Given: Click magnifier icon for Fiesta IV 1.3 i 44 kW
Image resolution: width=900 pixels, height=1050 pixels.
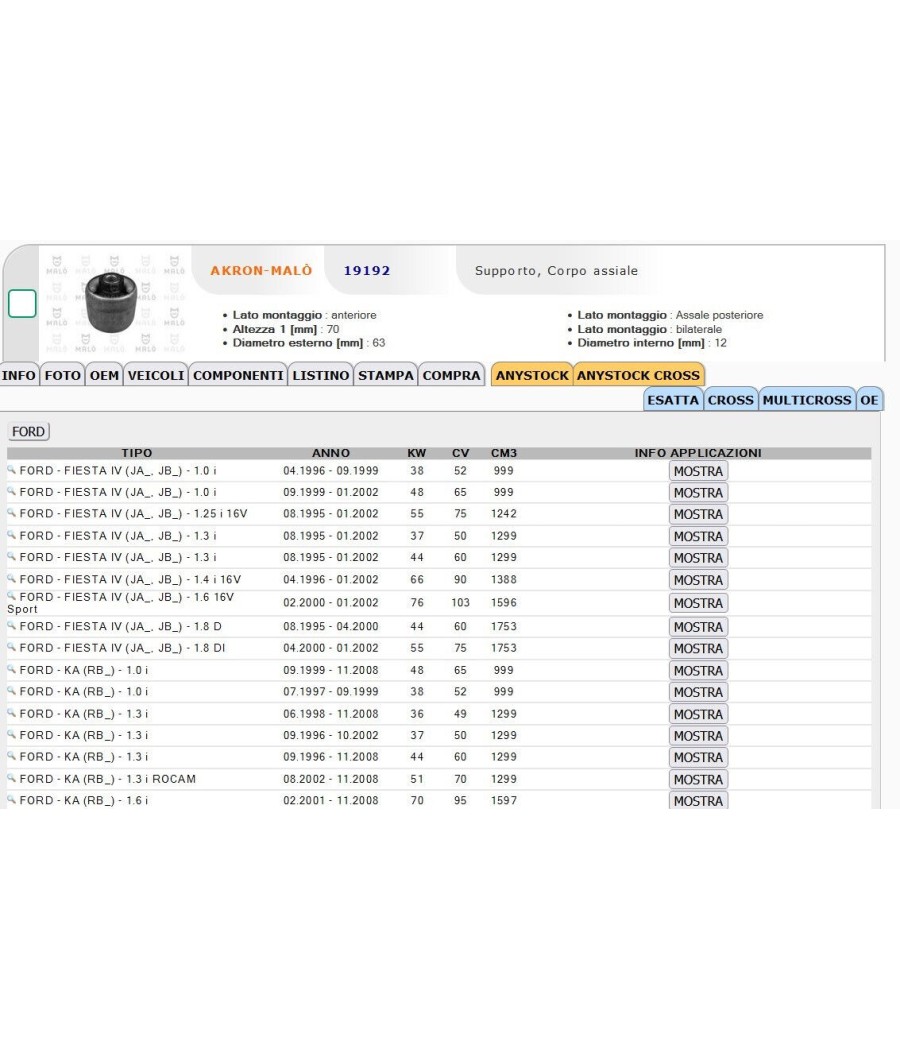Looking at the screenshot, I should [11, 556].
